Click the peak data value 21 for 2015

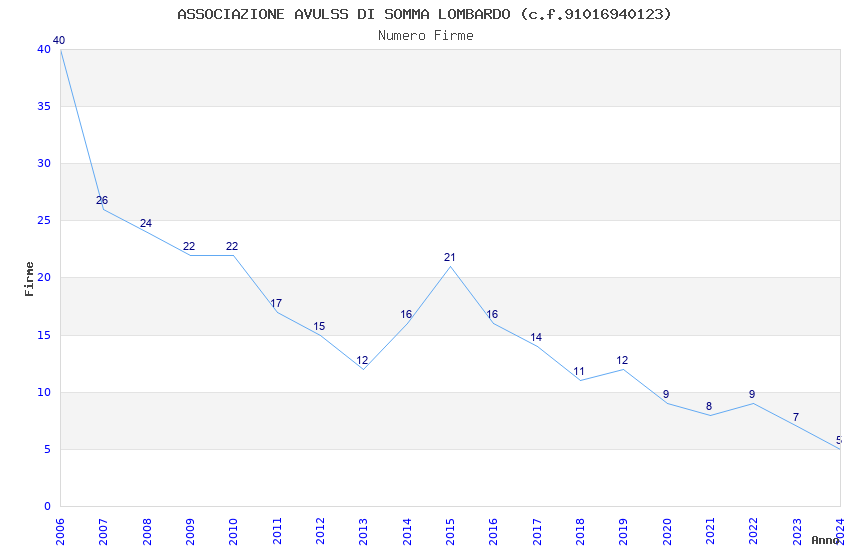(449, 257)
